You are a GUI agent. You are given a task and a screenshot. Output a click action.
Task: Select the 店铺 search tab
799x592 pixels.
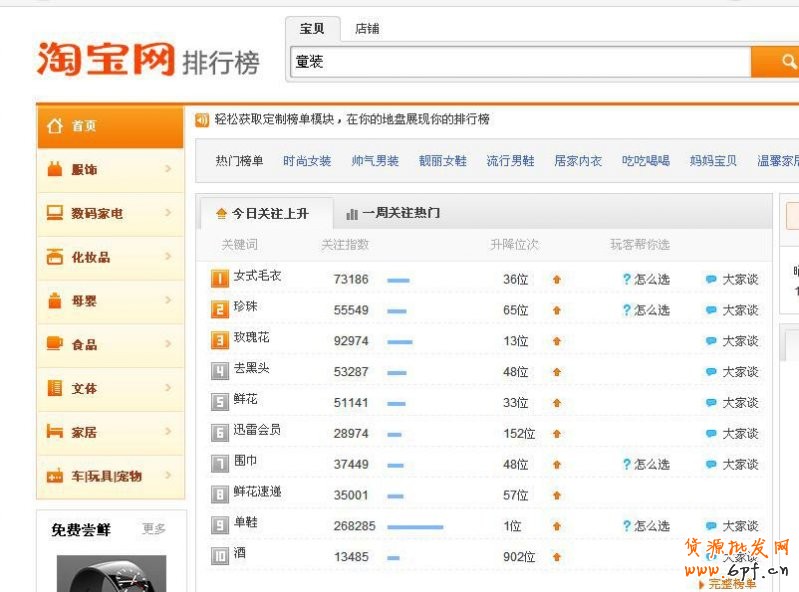click(x=367, y=29)
